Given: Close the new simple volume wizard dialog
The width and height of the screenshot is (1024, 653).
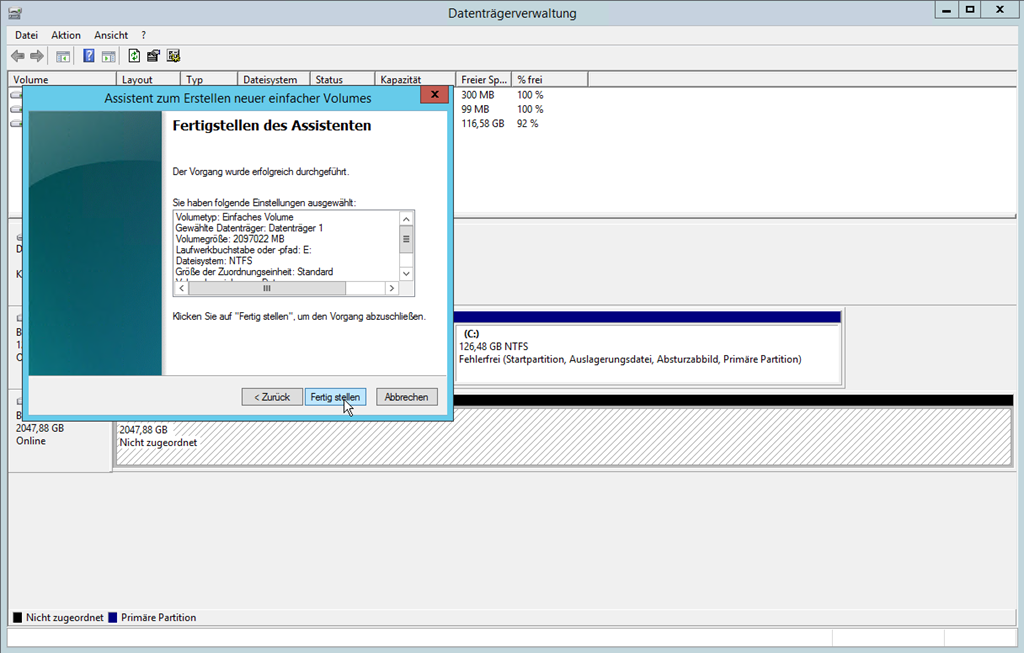Looking at the screenshot, I should click(x=433, y=97).
